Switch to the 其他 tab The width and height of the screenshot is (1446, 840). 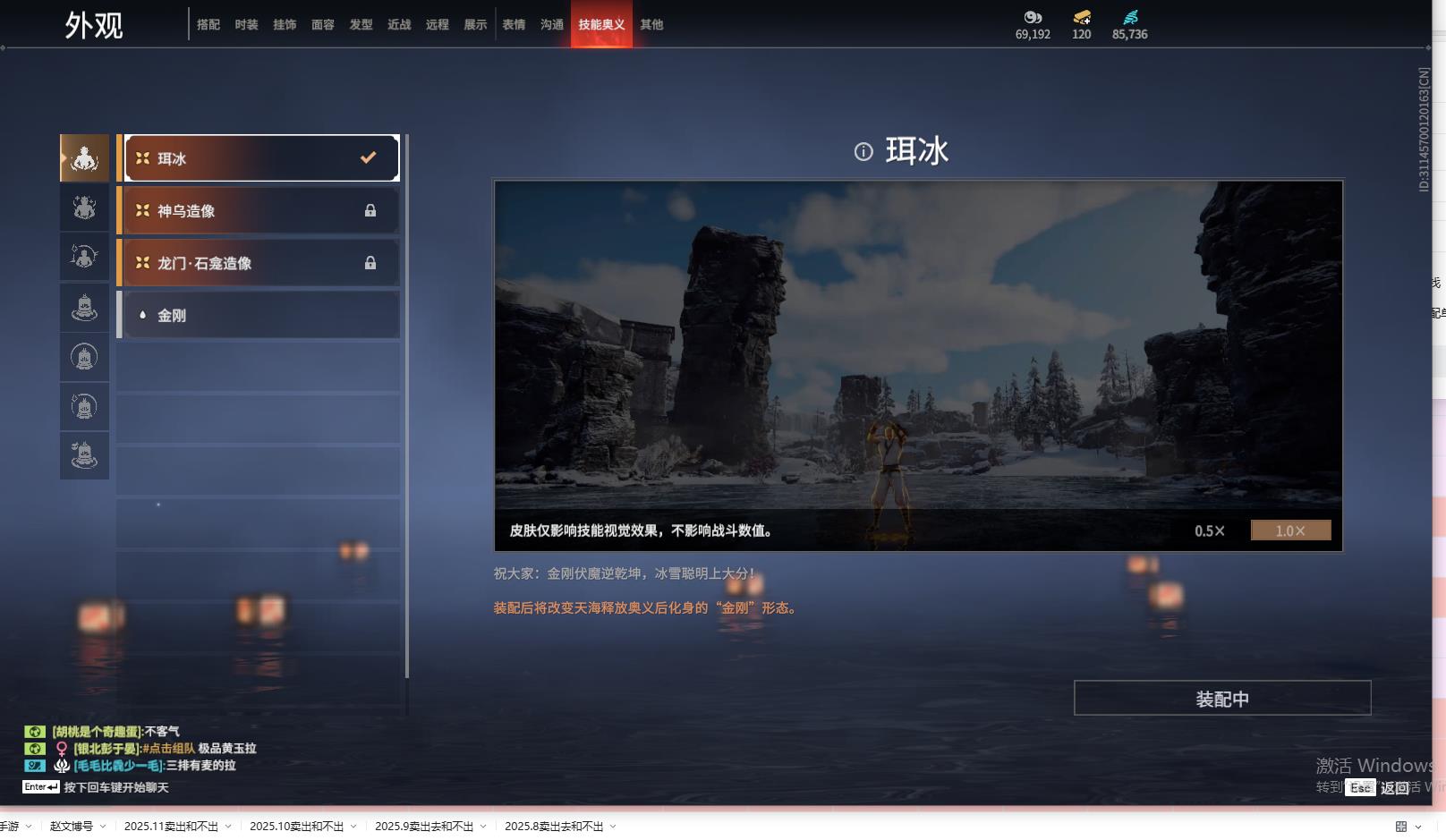pos(651,25)
